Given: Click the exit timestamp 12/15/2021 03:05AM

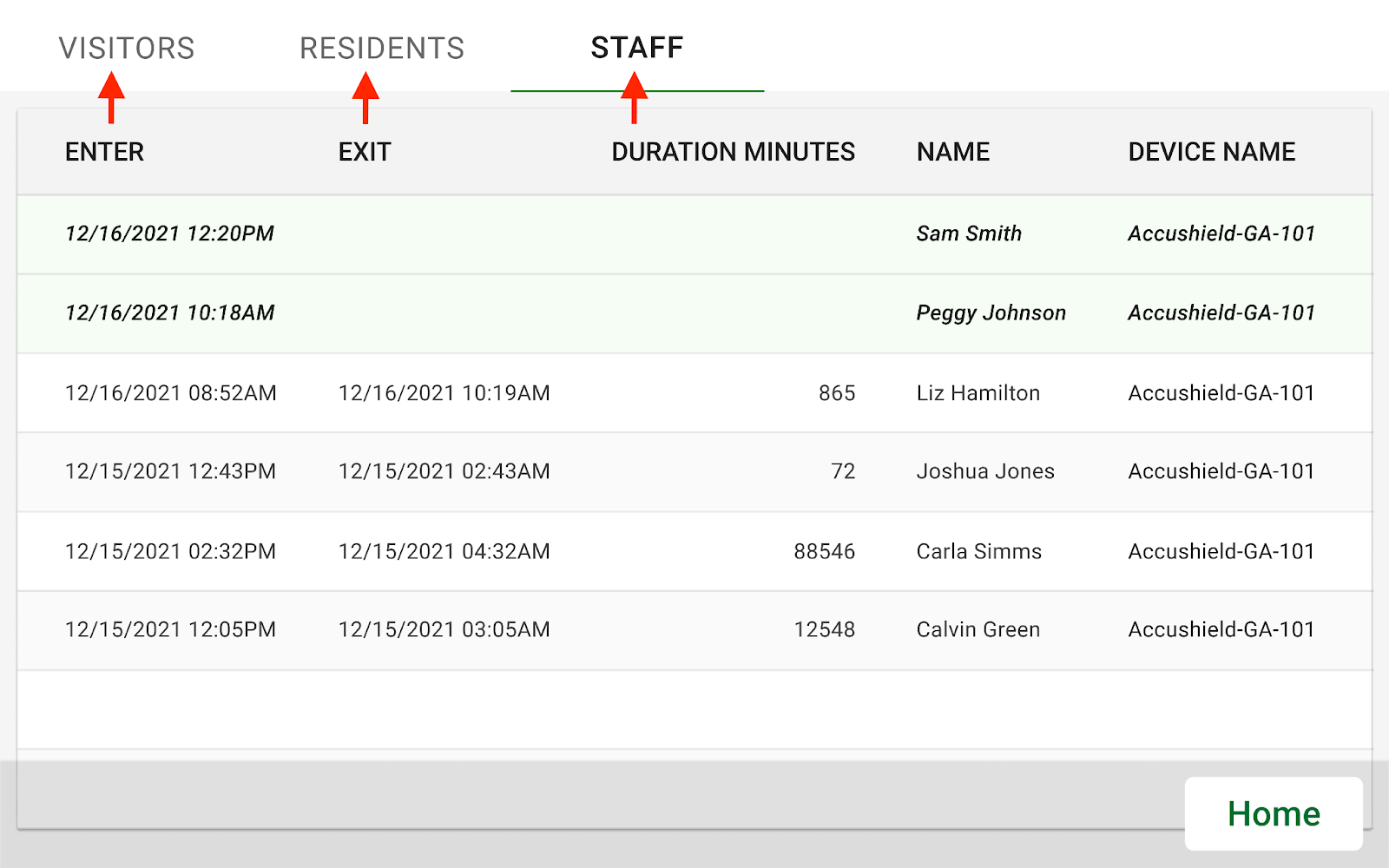Looking at the screenshot, I should [444, 630].
